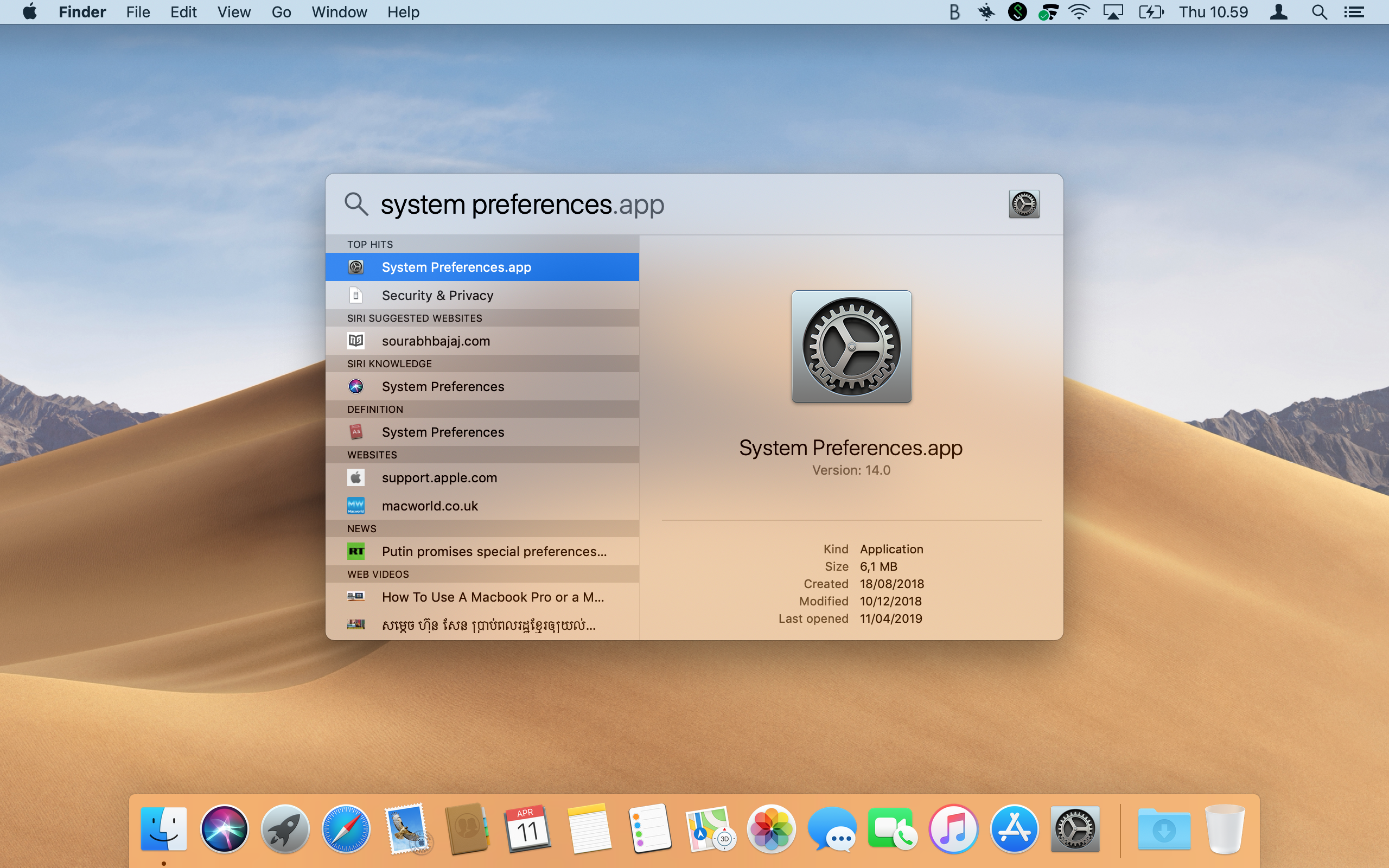
Task: Select the Khmer-titled web video result
Action: pyautogui.click(x=482, y=625)
